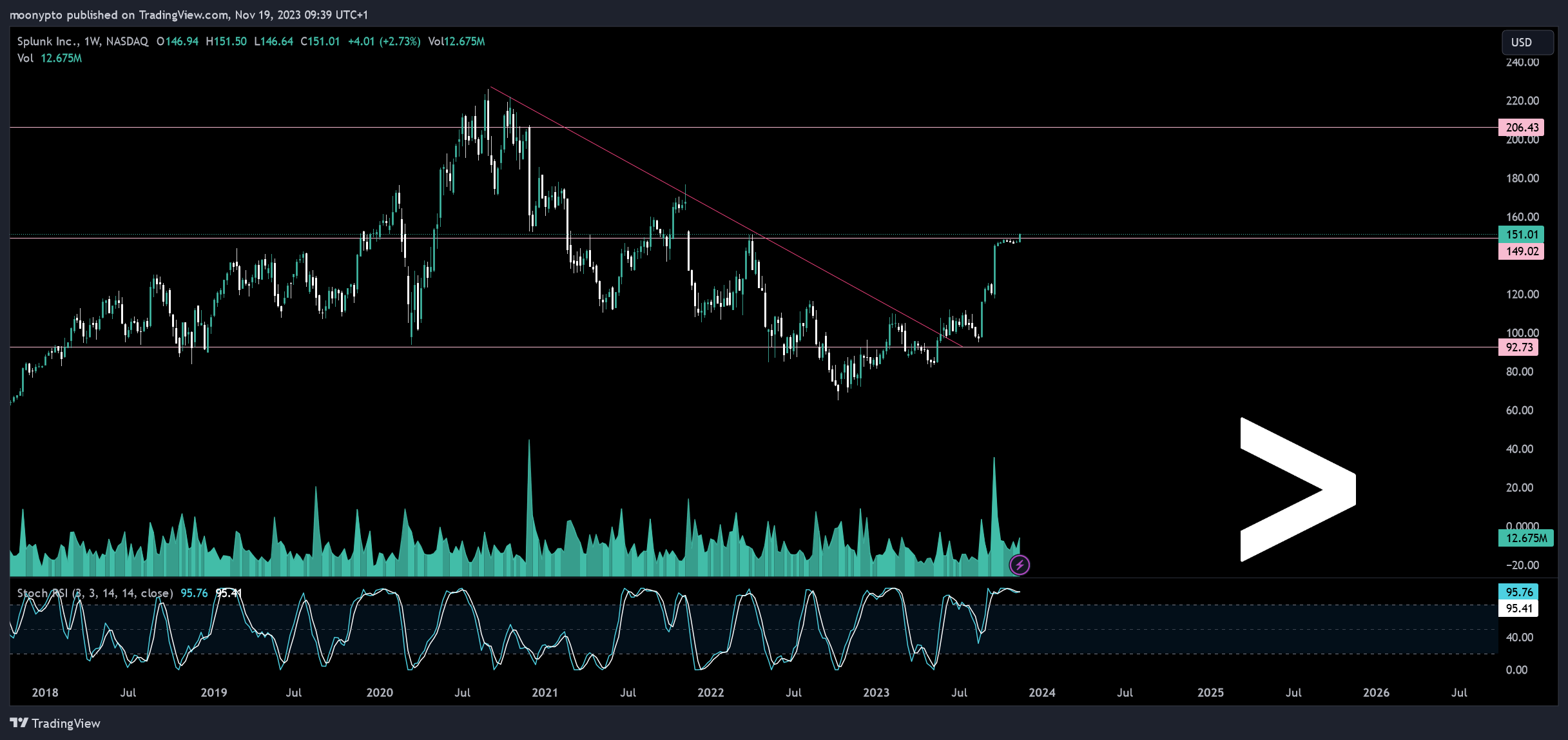Click the C151.01 close value in header

(320, 41)
